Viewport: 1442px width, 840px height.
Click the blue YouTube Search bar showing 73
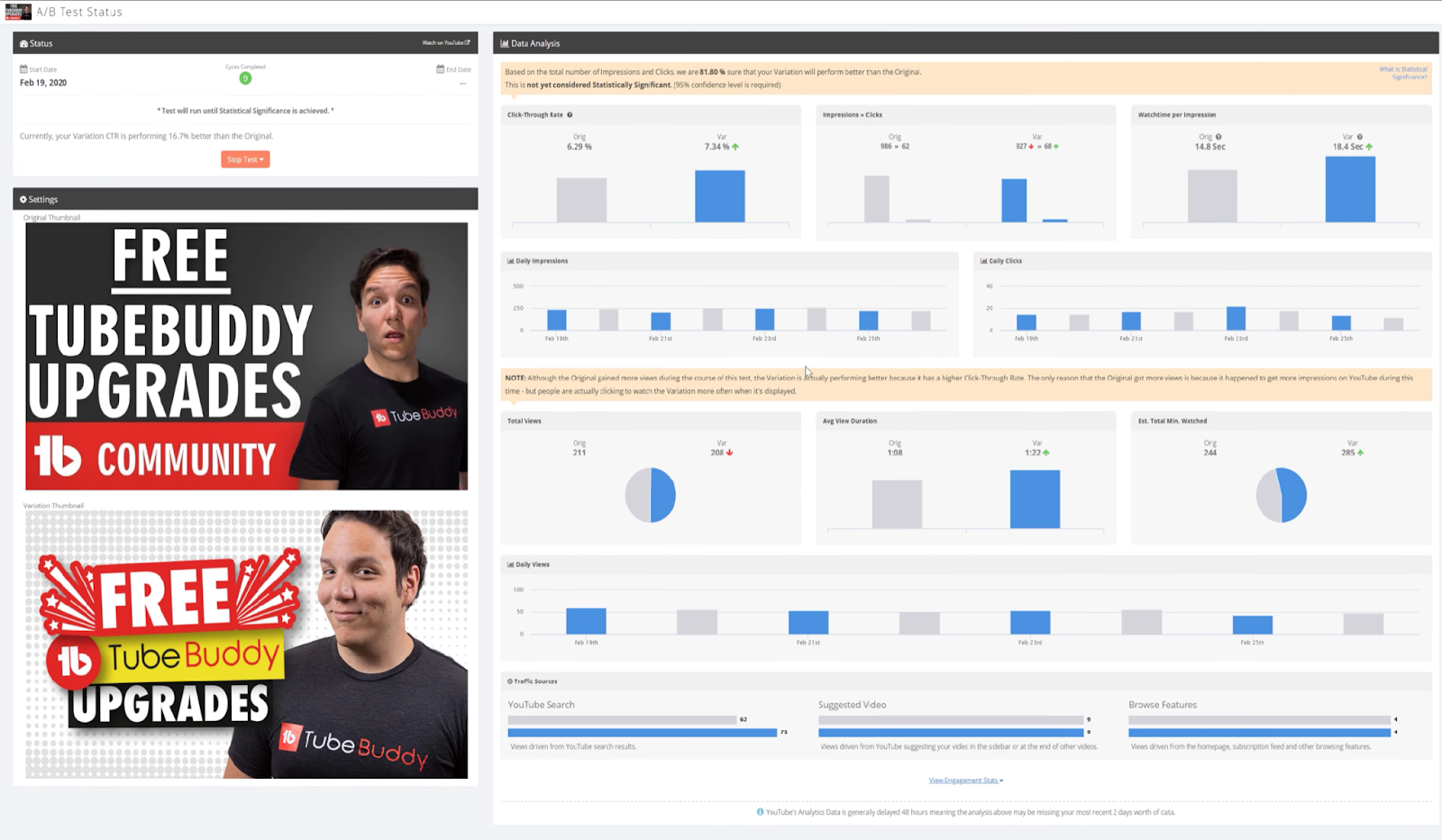643,733
